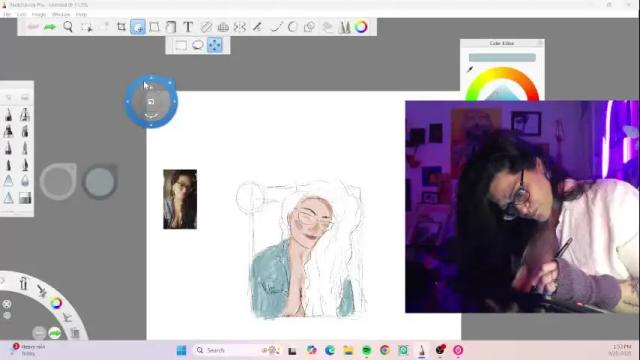640x360 pixels.
Task: Select the eyedropper in the Color Editor
Action: click(x=470, y=70)
